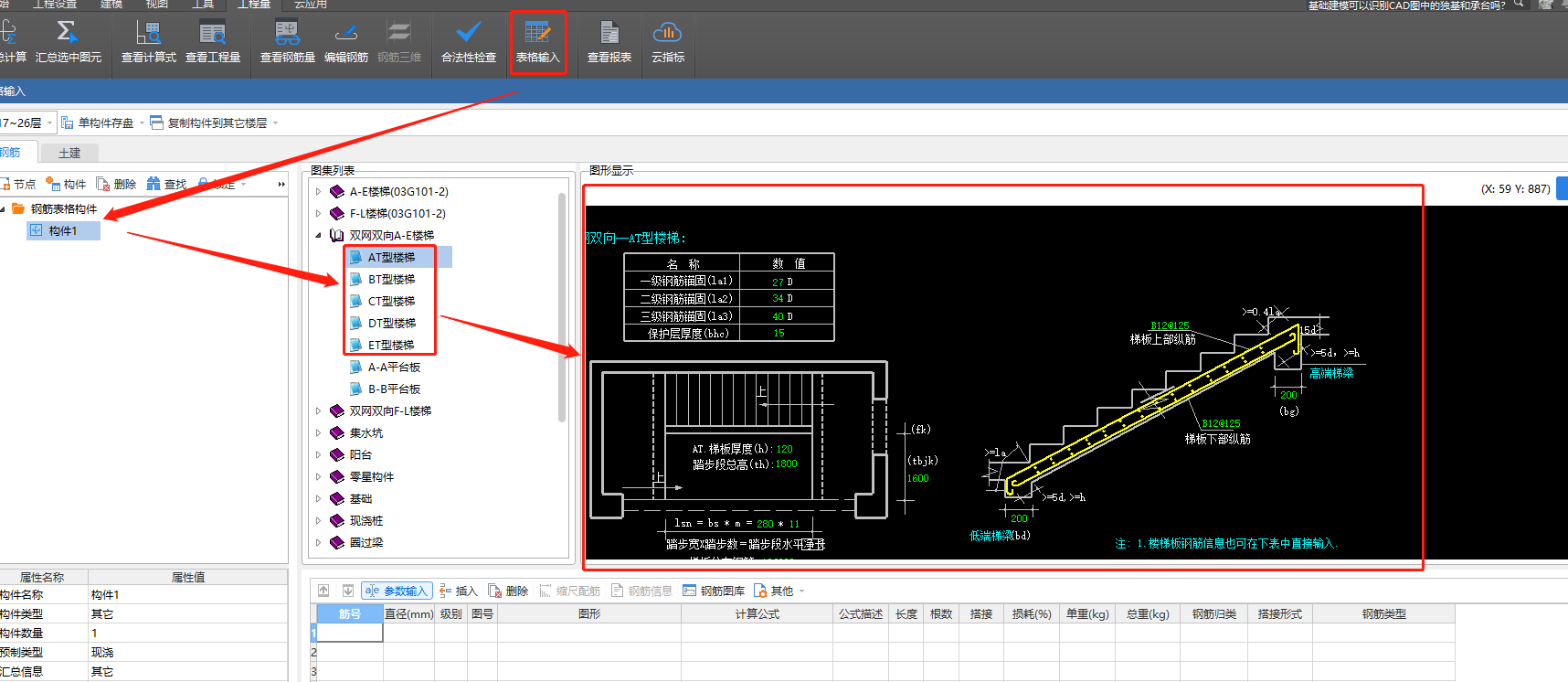Image resolution: width=1568 pixels, height=682 pixels.
Task: Click the 编辑钢筋 icon
Action: 346,33
